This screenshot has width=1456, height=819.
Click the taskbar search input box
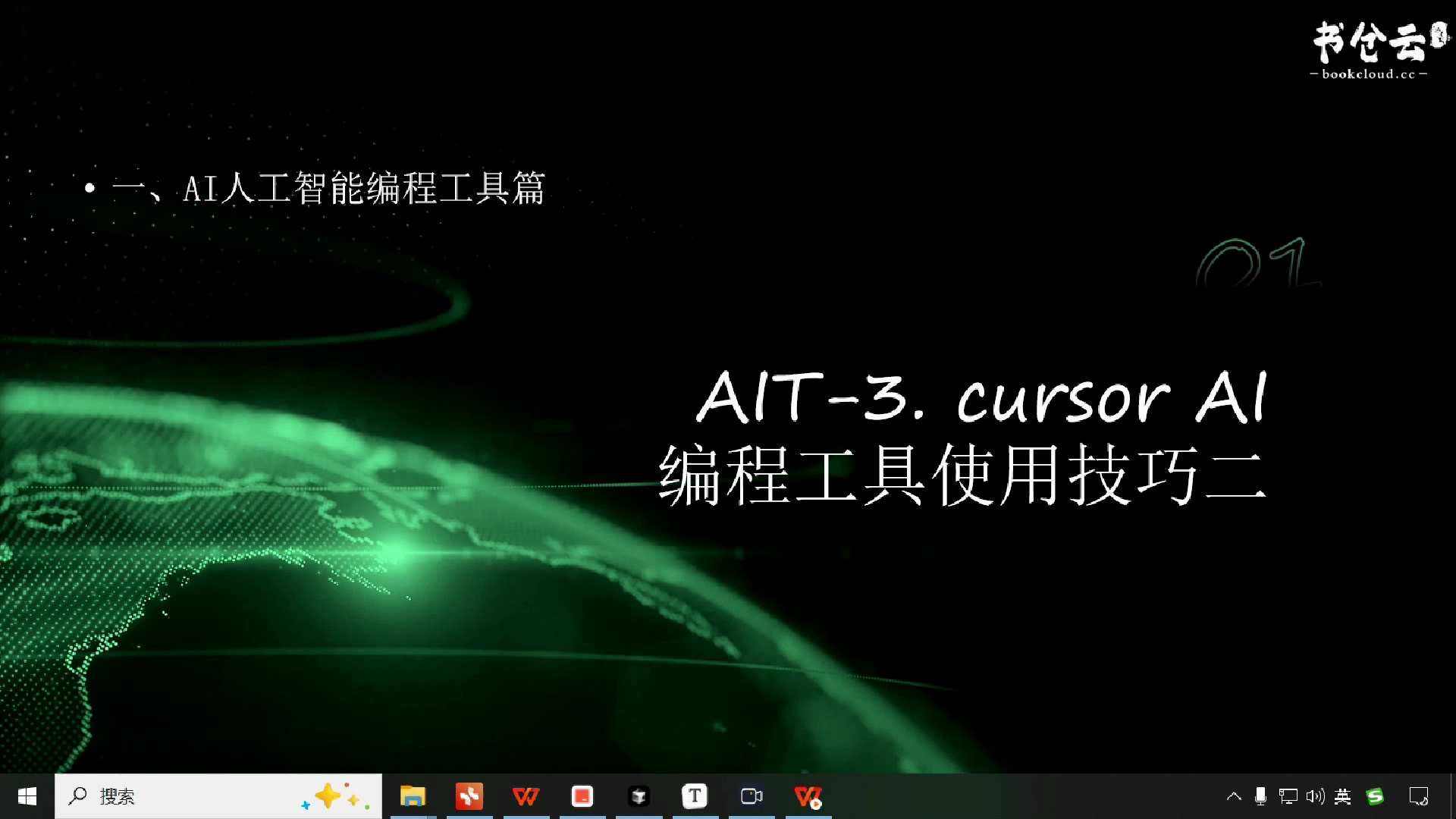[190, 796]
